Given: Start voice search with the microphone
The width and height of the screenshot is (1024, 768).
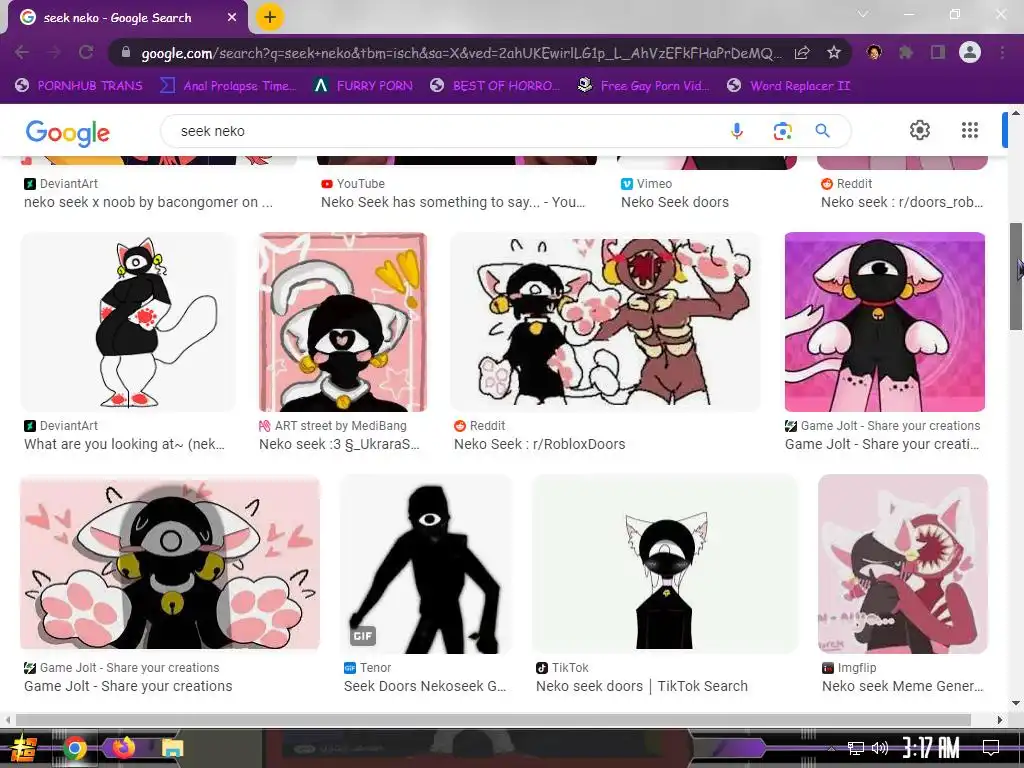Looking at the screenshot, I should 737,131.
